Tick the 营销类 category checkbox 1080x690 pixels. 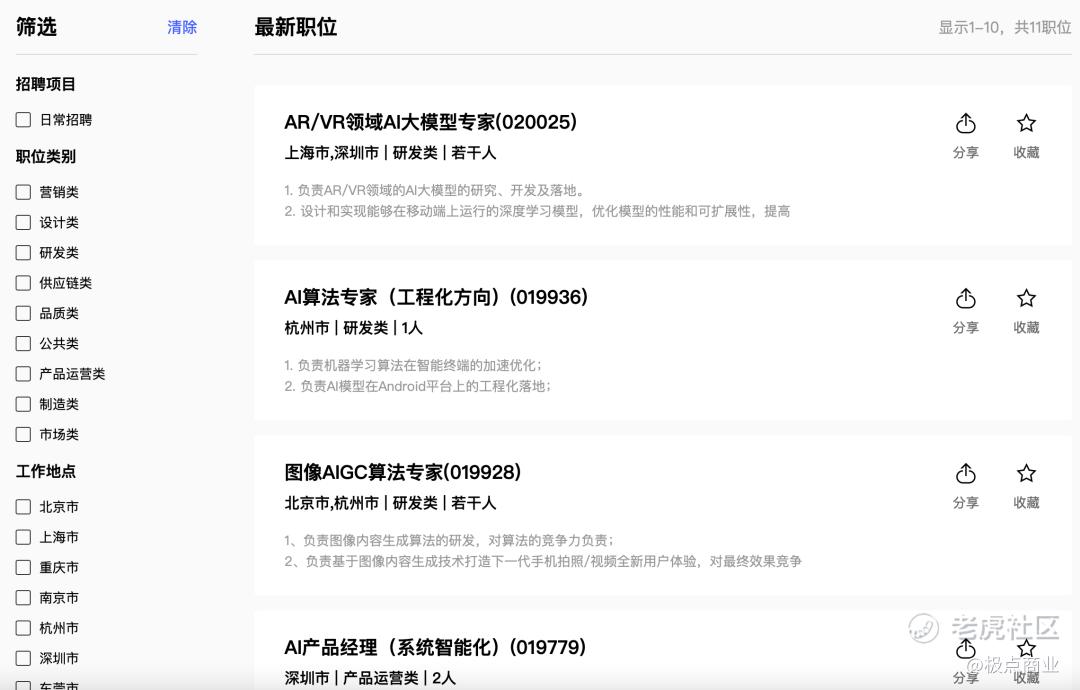pos(23,192)
